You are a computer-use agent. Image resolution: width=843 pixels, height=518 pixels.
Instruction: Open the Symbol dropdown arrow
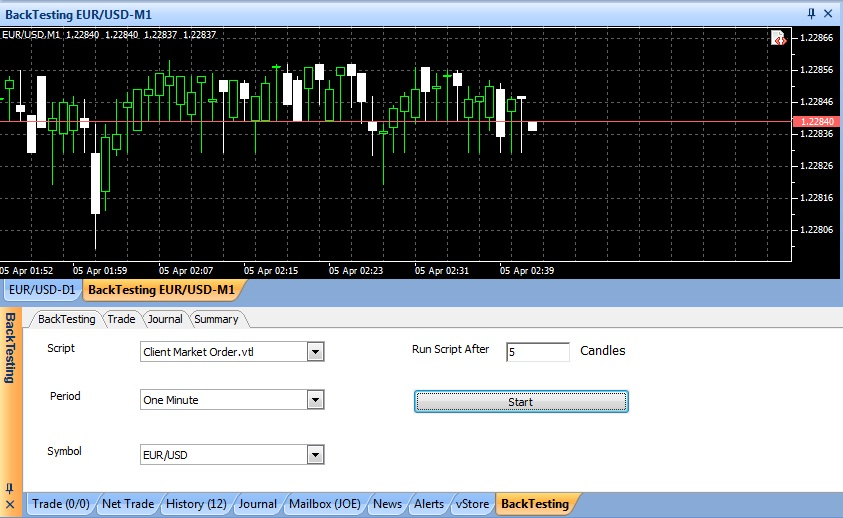point(316,455)
